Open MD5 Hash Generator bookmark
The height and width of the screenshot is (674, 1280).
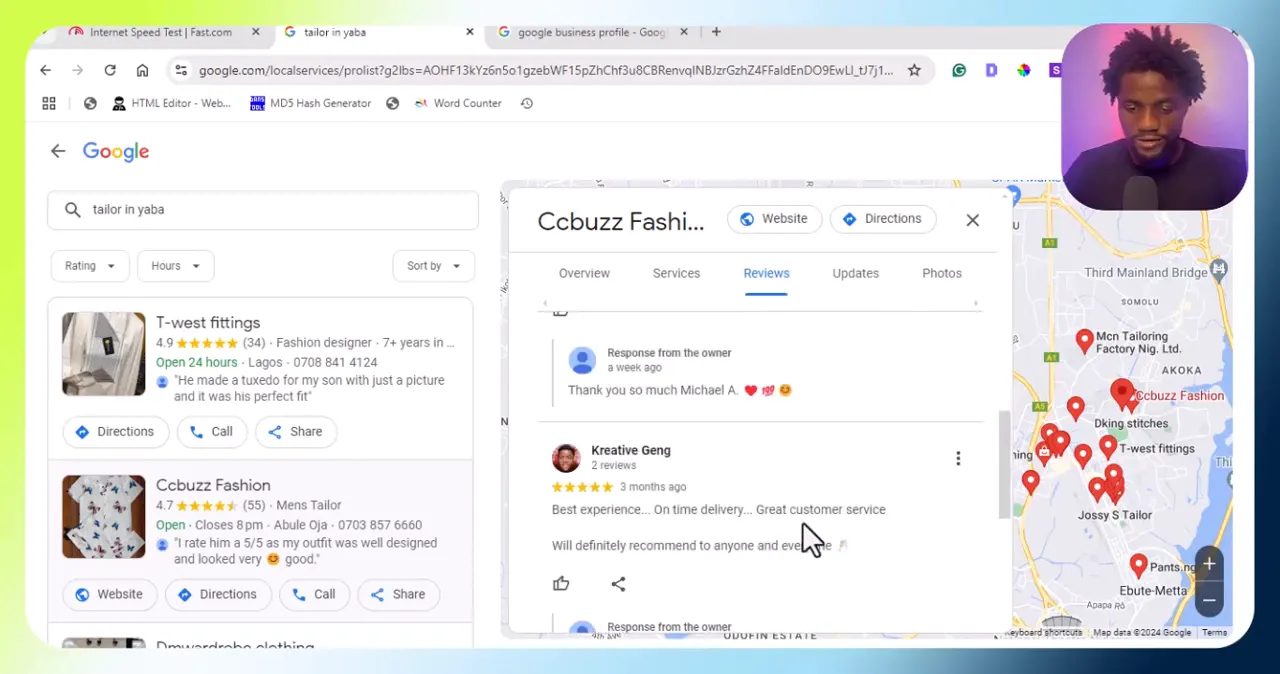pos(310,103)
